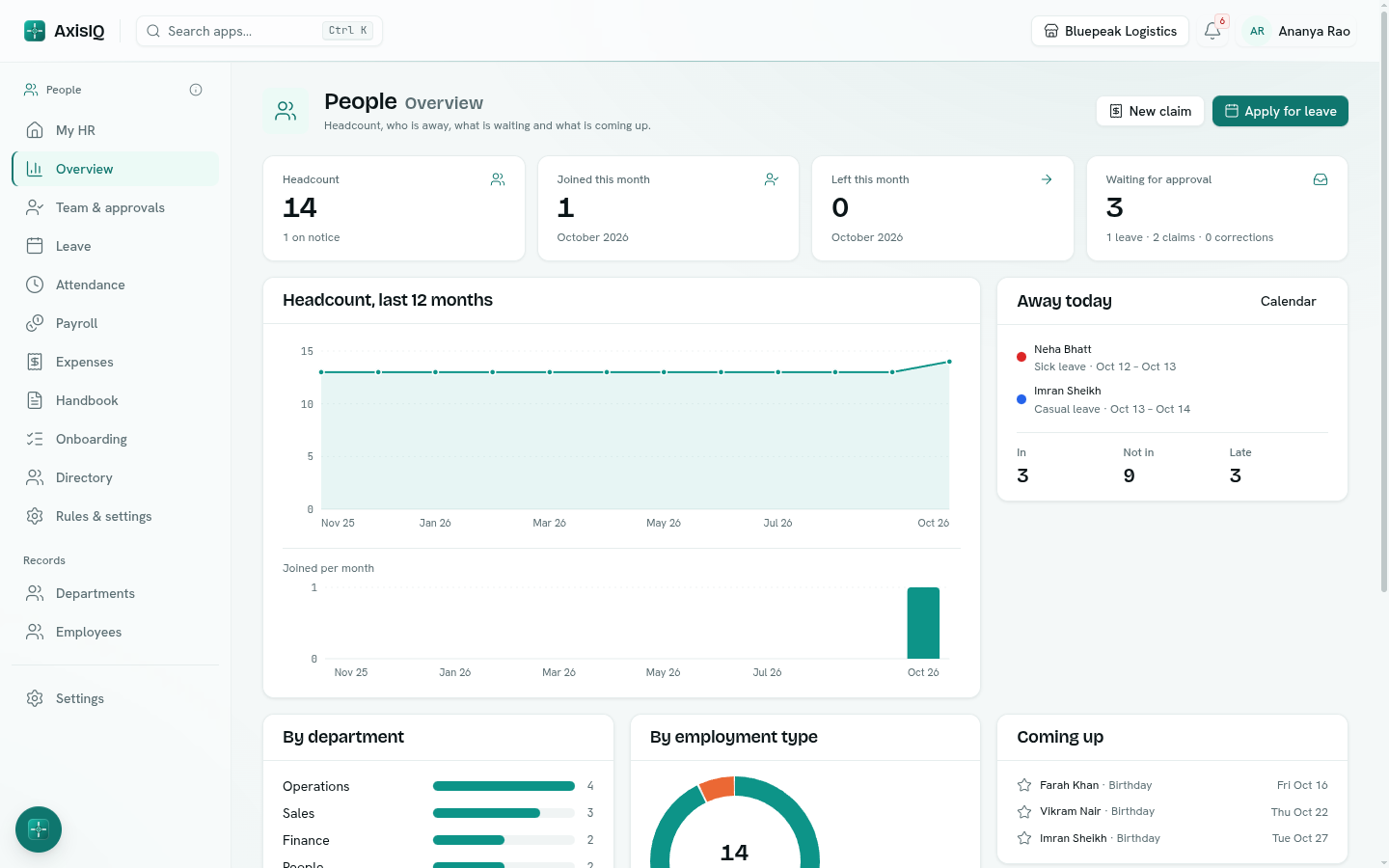Click Apply for leave button
This screenshot has width=1389, height=868.
tap(1280, 111)
